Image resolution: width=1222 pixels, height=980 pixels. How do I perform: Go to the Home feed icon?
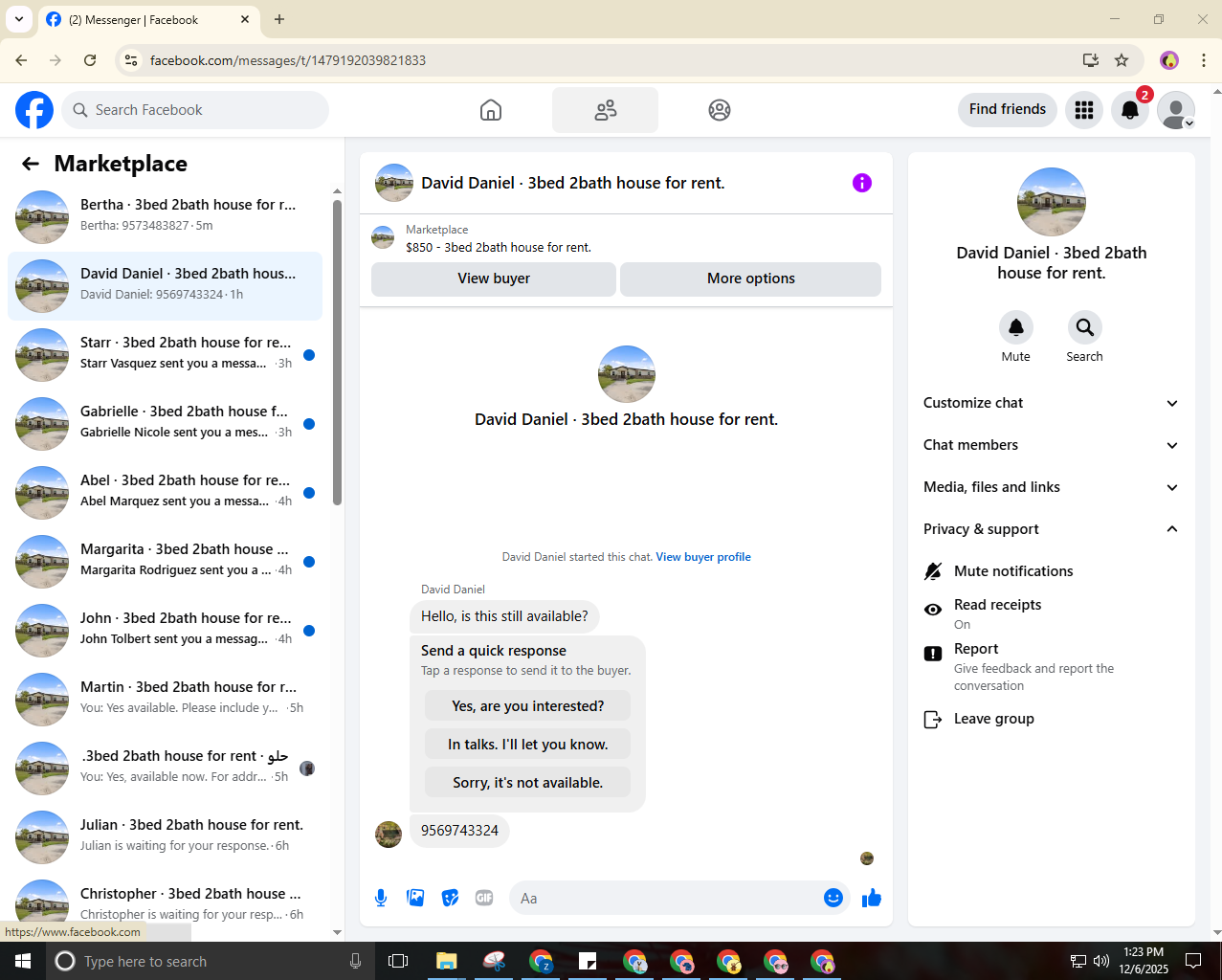click(x=491, y=110)
